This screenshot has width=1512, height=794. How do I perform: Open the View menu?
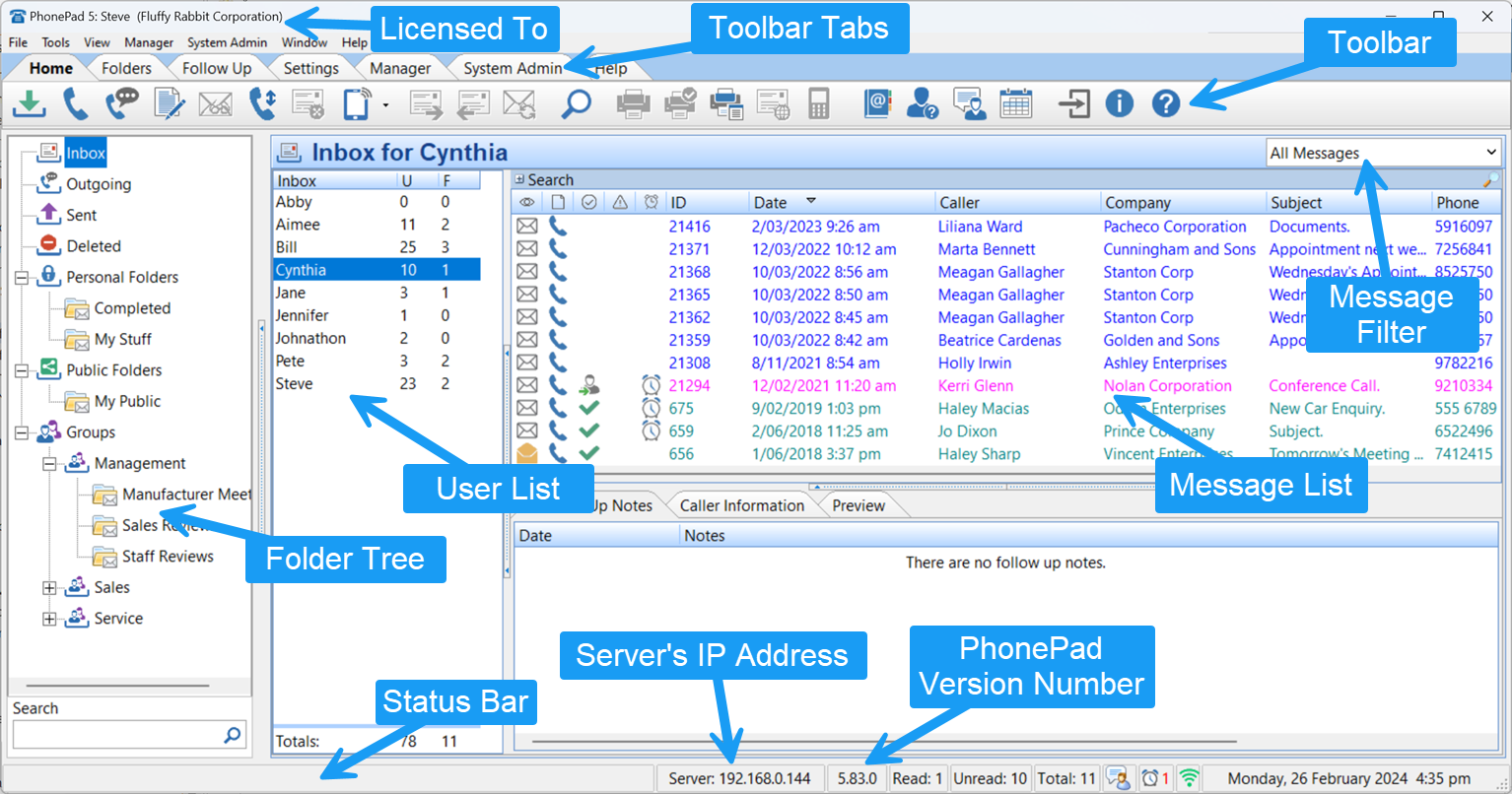97,42
